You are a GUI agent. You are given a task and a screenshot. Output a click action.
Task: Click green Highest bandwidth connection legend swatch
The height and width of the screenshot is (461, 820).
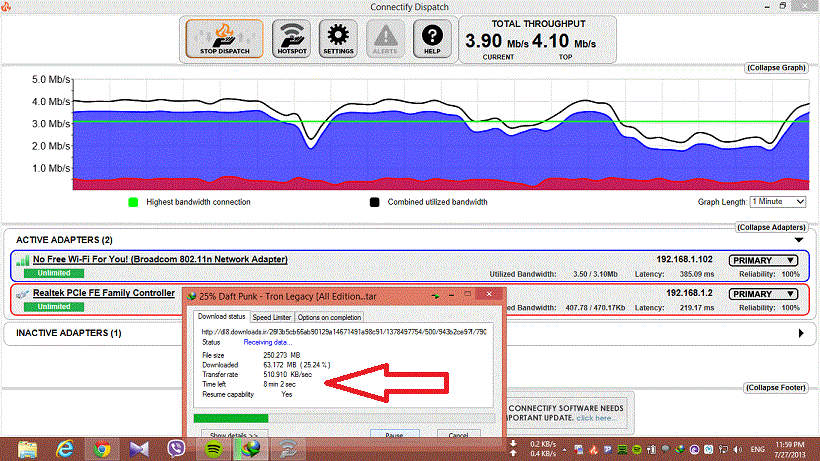(x=133, y=202)
